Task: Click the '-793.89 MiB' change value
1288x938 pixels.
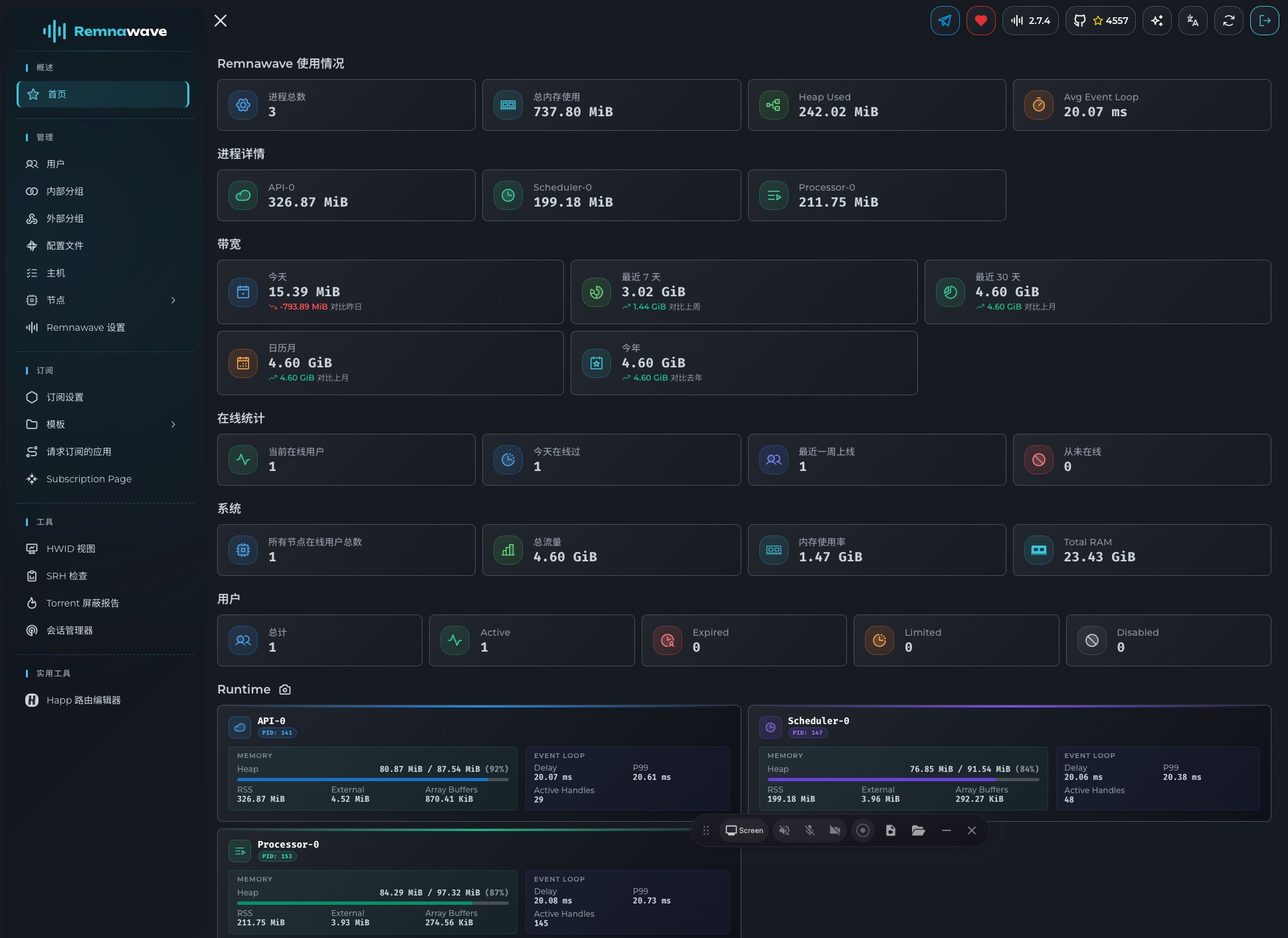Action: [304, 307]
